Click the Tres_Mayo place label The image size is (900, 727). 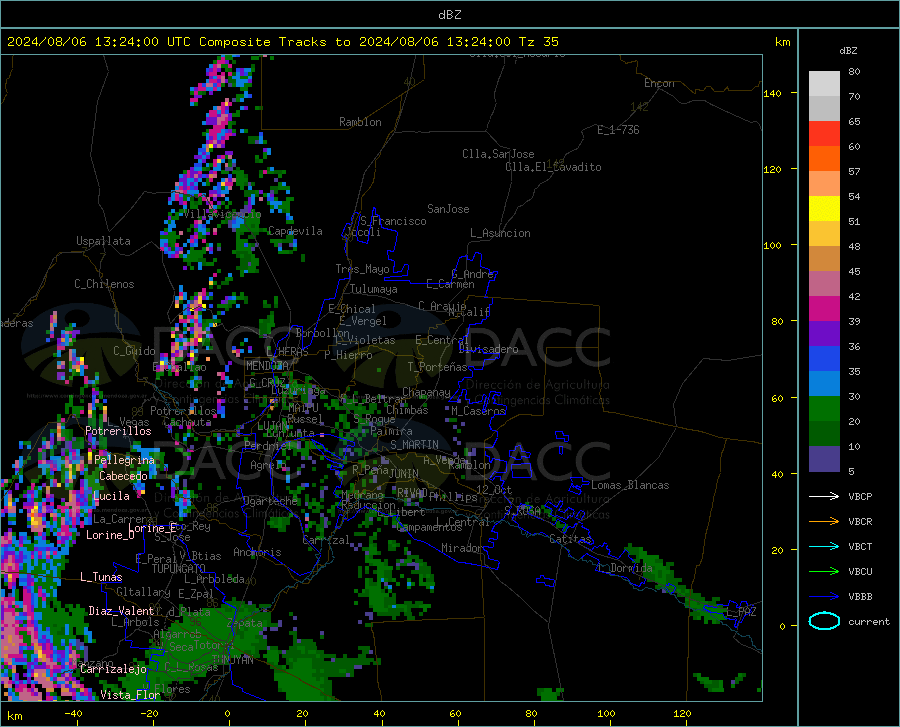[x=362, y=269]
